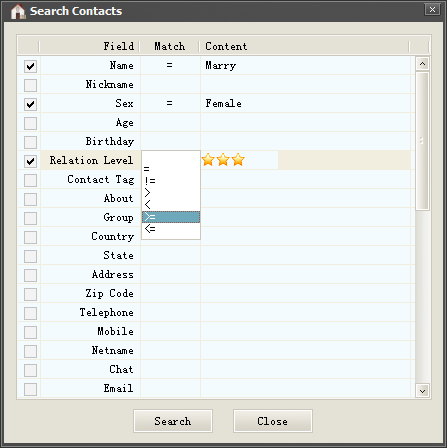This screenshot has width=447, height=448.
Task: Uncheck the Name field checkbox
Action: pyautogui.click(x=30, y=66)
